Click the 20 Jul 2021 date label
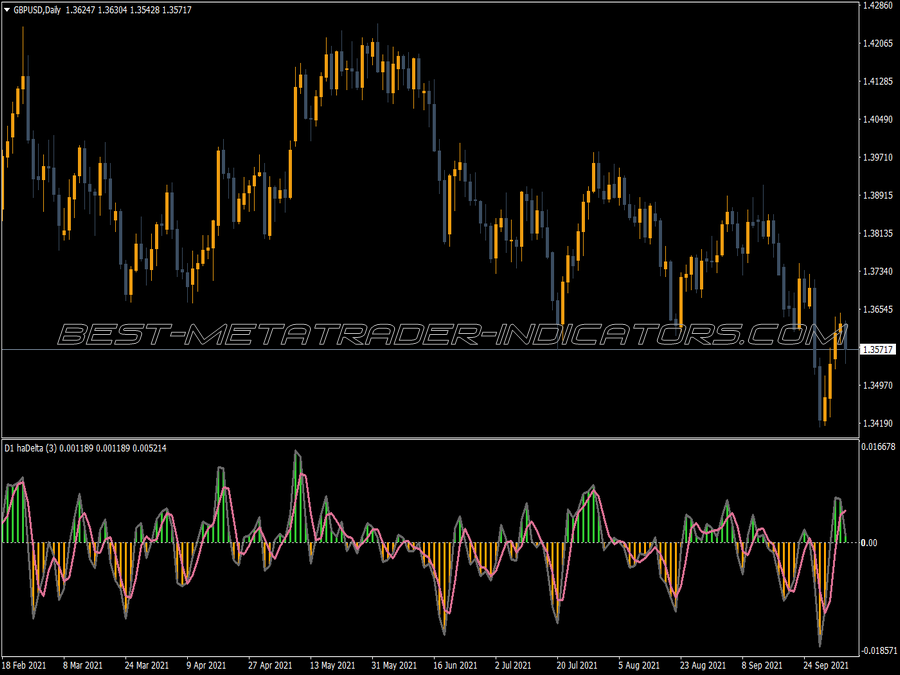This screenshot has height=675, width=900. [577, 666]
